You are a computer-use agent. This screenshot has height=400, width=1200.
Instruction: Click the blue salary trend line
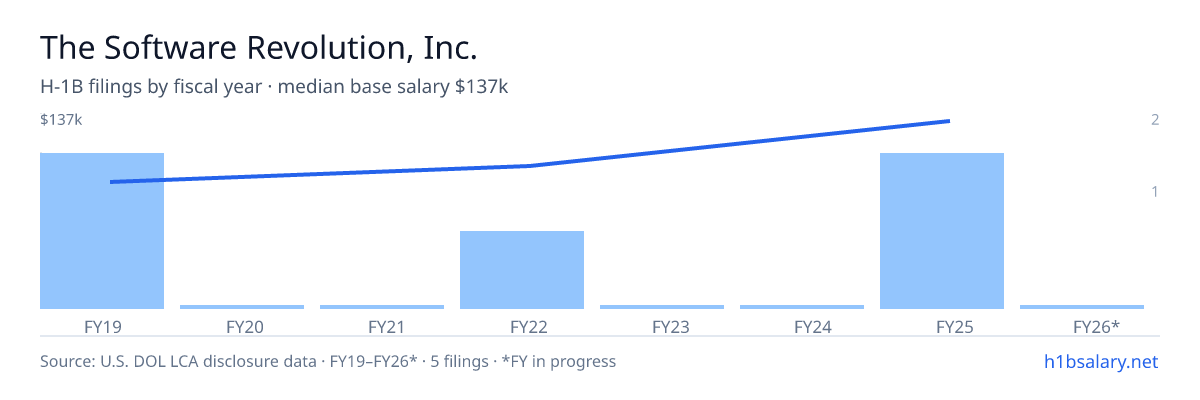point(530,166)
